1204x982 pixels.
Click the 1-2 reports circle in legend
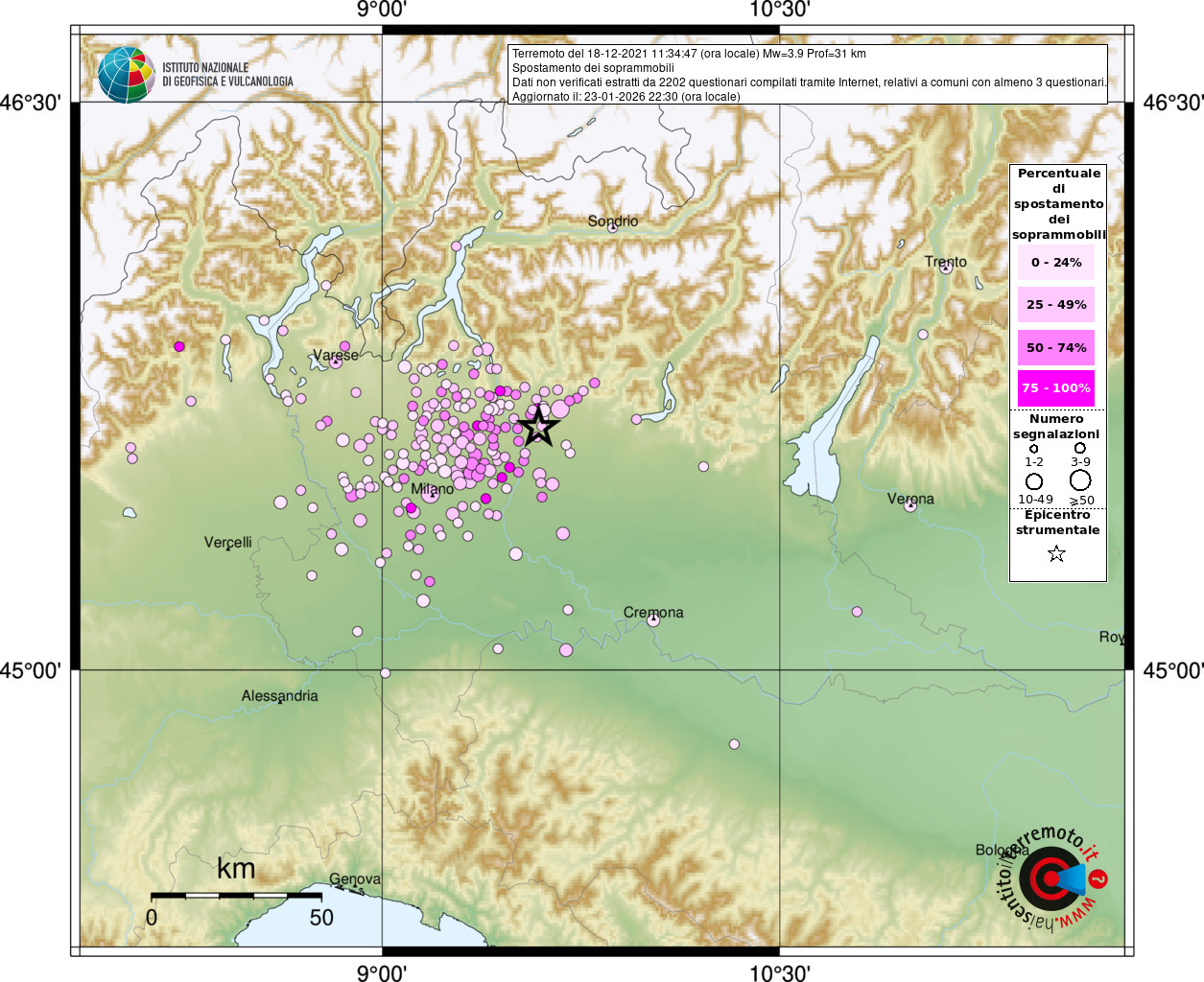point(1033,449)
